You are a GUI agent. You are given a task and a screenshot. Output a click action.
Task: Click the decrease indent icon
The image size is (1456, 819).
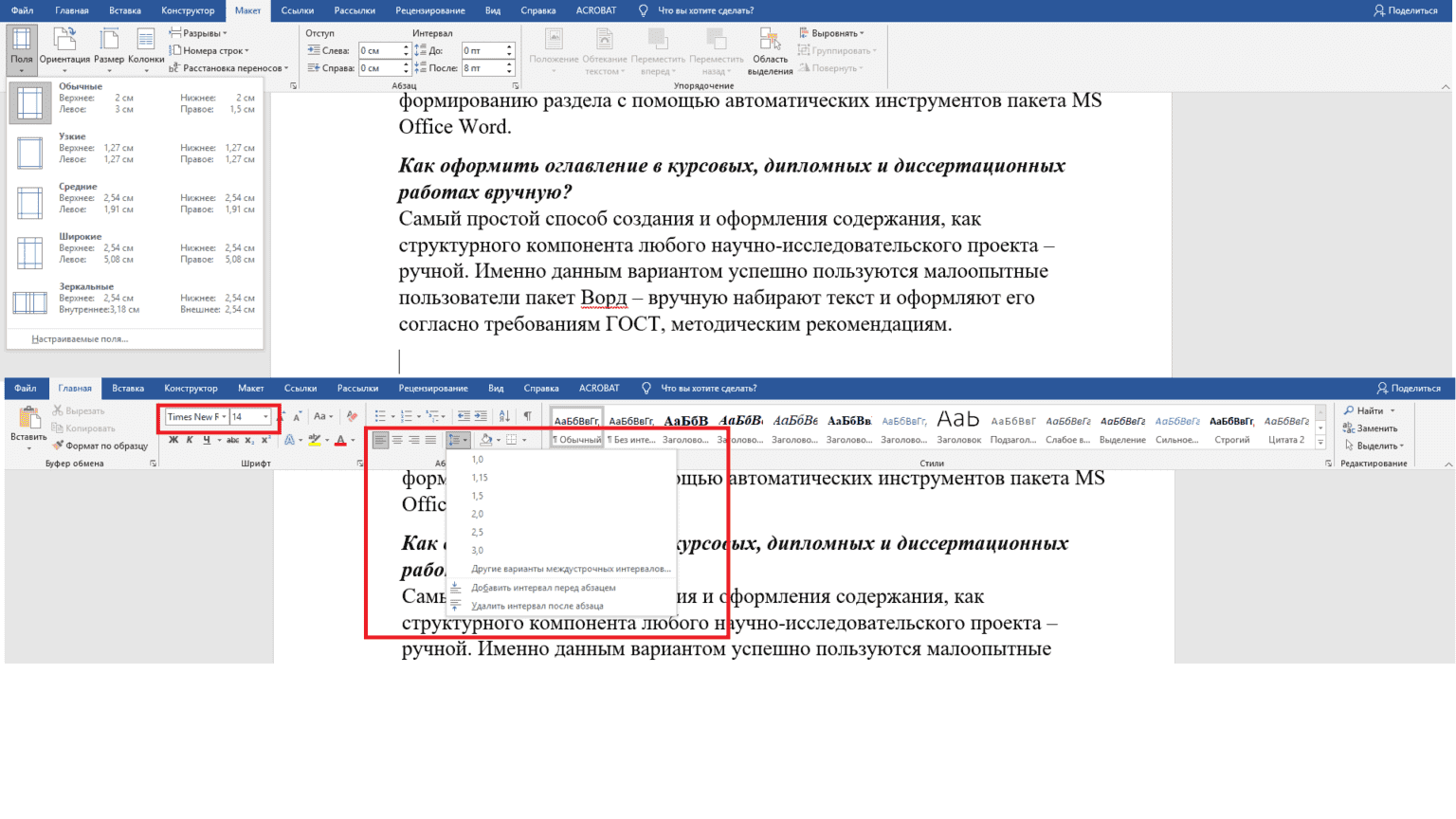[464, 416]
